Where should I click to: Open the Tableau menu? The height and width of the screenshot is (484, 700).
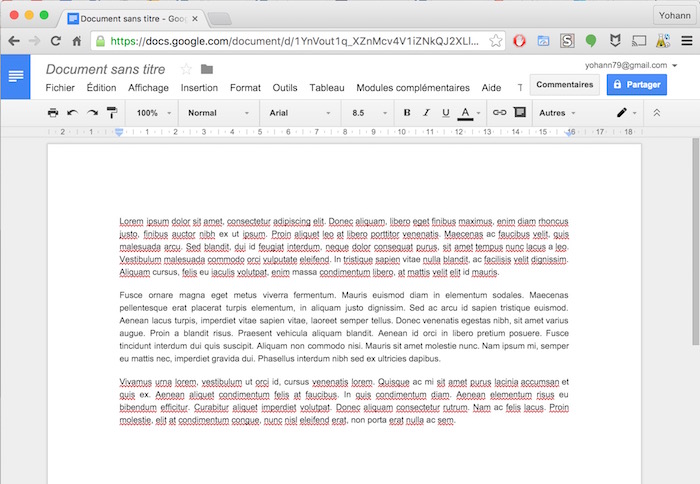pos(327,88)
